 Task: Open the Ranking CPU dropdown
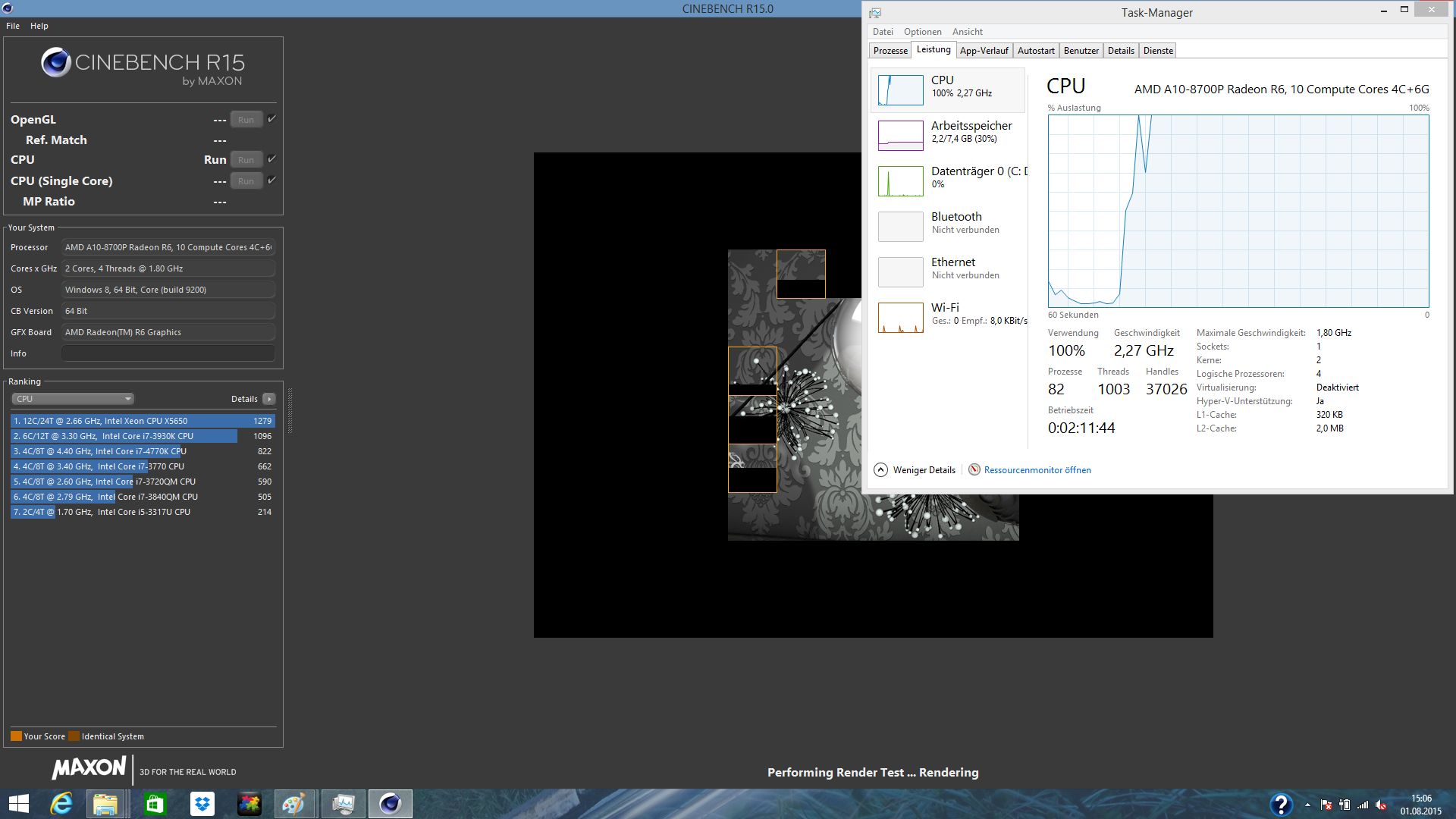pyautogui.click(x=73, y=399)
